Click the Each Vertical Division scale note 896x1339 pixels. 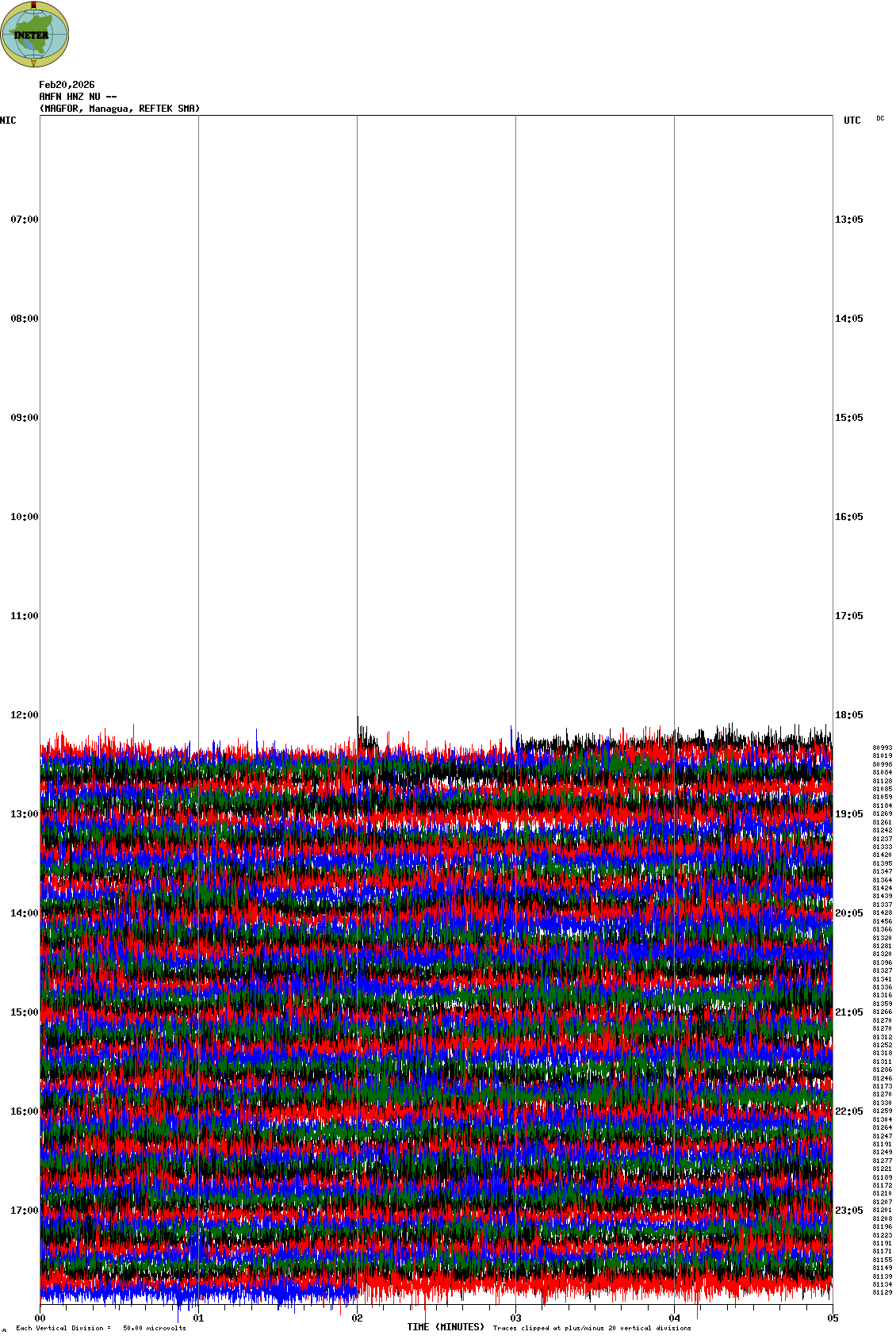coord(101,1328)
